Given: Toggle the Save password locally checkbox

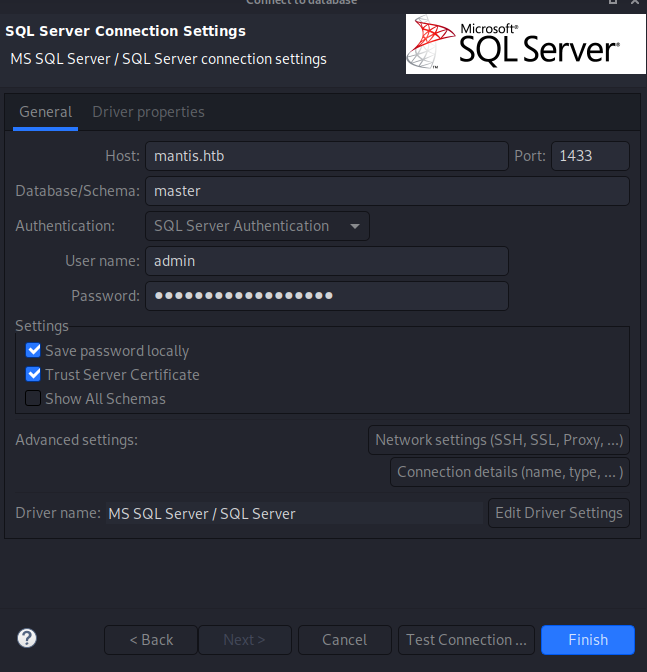Looking at the screenshot, I should (x=34, y=351).
